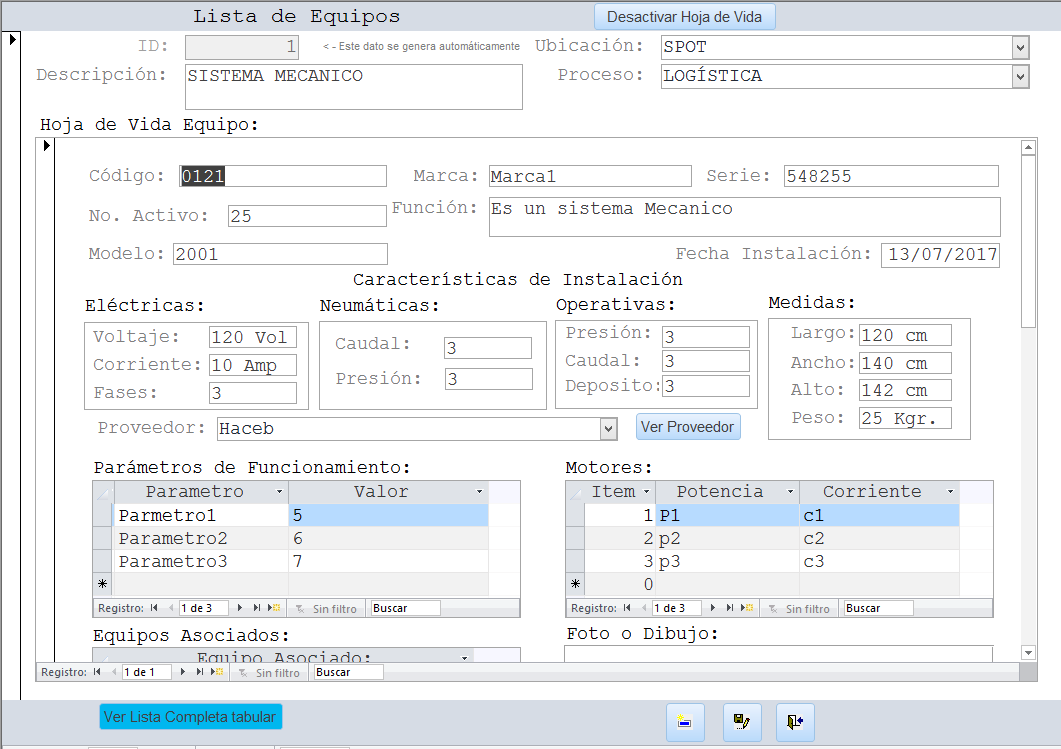Open the Valor column header filter menu

pos(480,492)
